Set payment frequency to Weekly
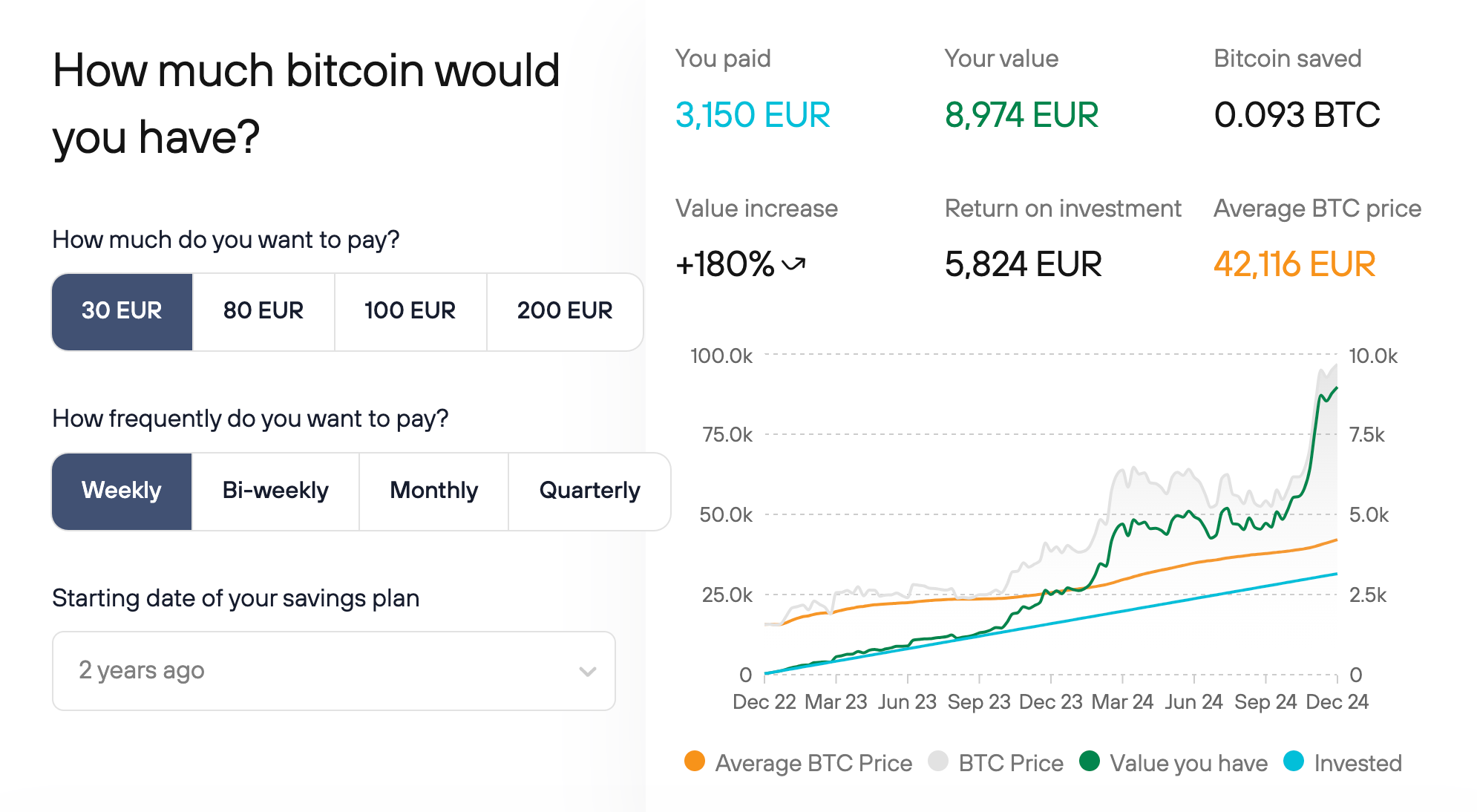 pos(122,491)
